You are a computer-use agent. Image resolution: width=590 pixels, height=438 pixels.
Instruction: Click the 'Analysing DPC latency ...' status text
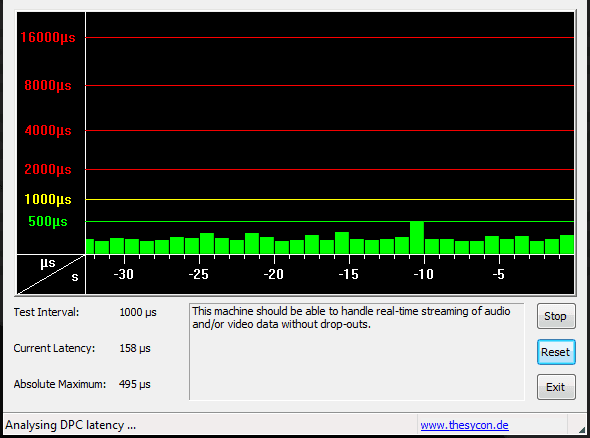[x=70, y=425]
